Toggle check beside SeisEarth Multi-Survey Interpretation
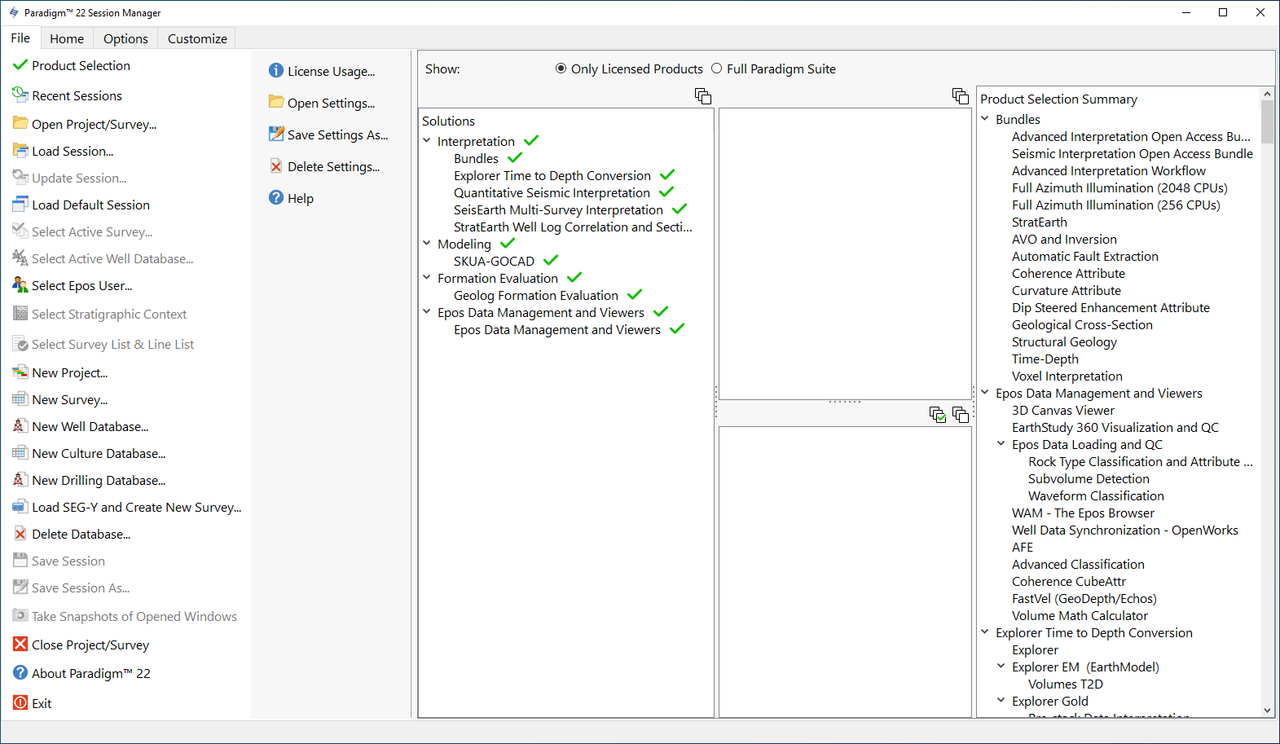Image resolution: width=1280 pixels, height=744 pixels. point(679,209)
